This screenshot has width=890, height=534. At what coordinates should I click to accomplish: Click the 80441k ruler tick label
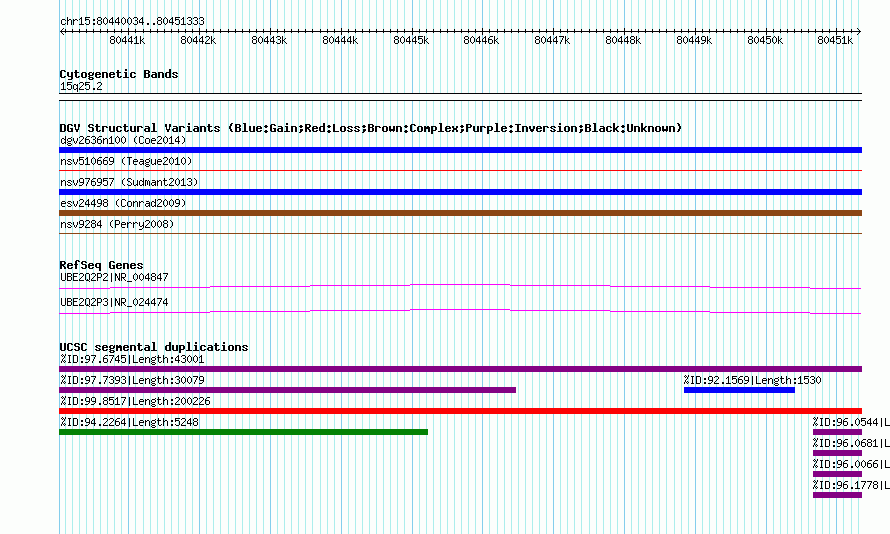(127, 40)
